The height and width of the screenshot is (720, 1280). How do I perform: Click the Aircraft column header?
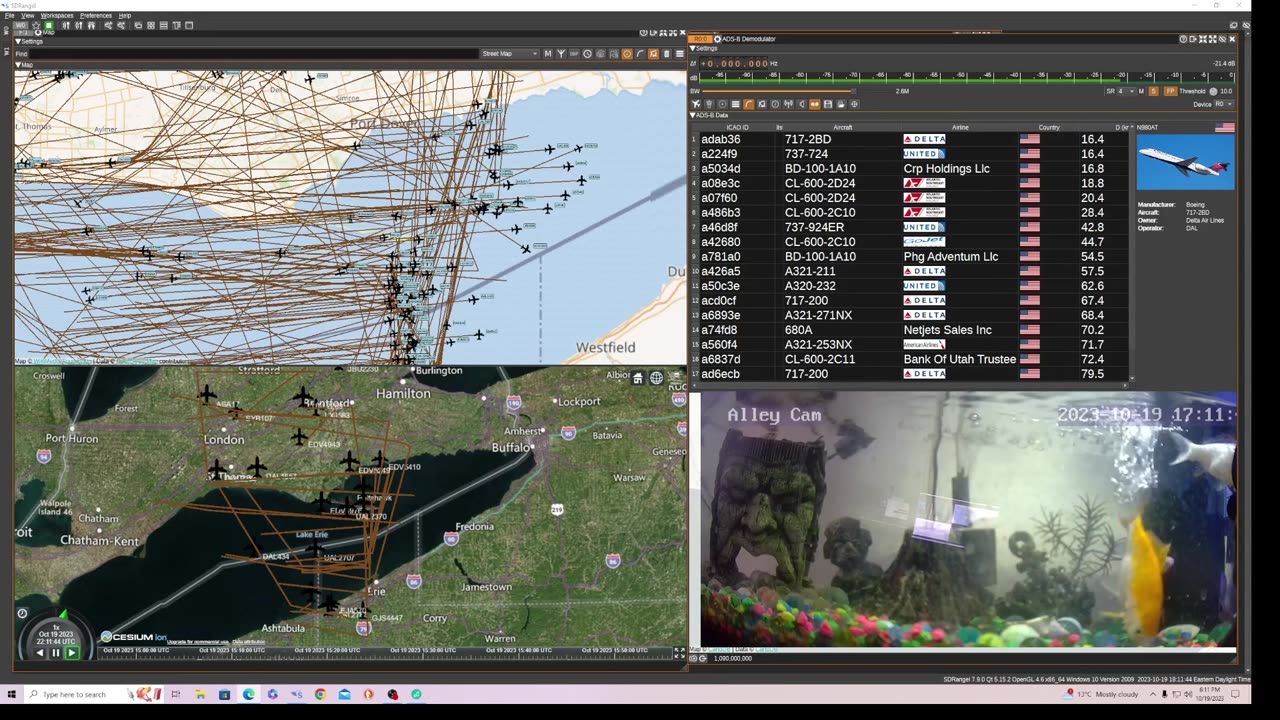click(x=843, y=127)
